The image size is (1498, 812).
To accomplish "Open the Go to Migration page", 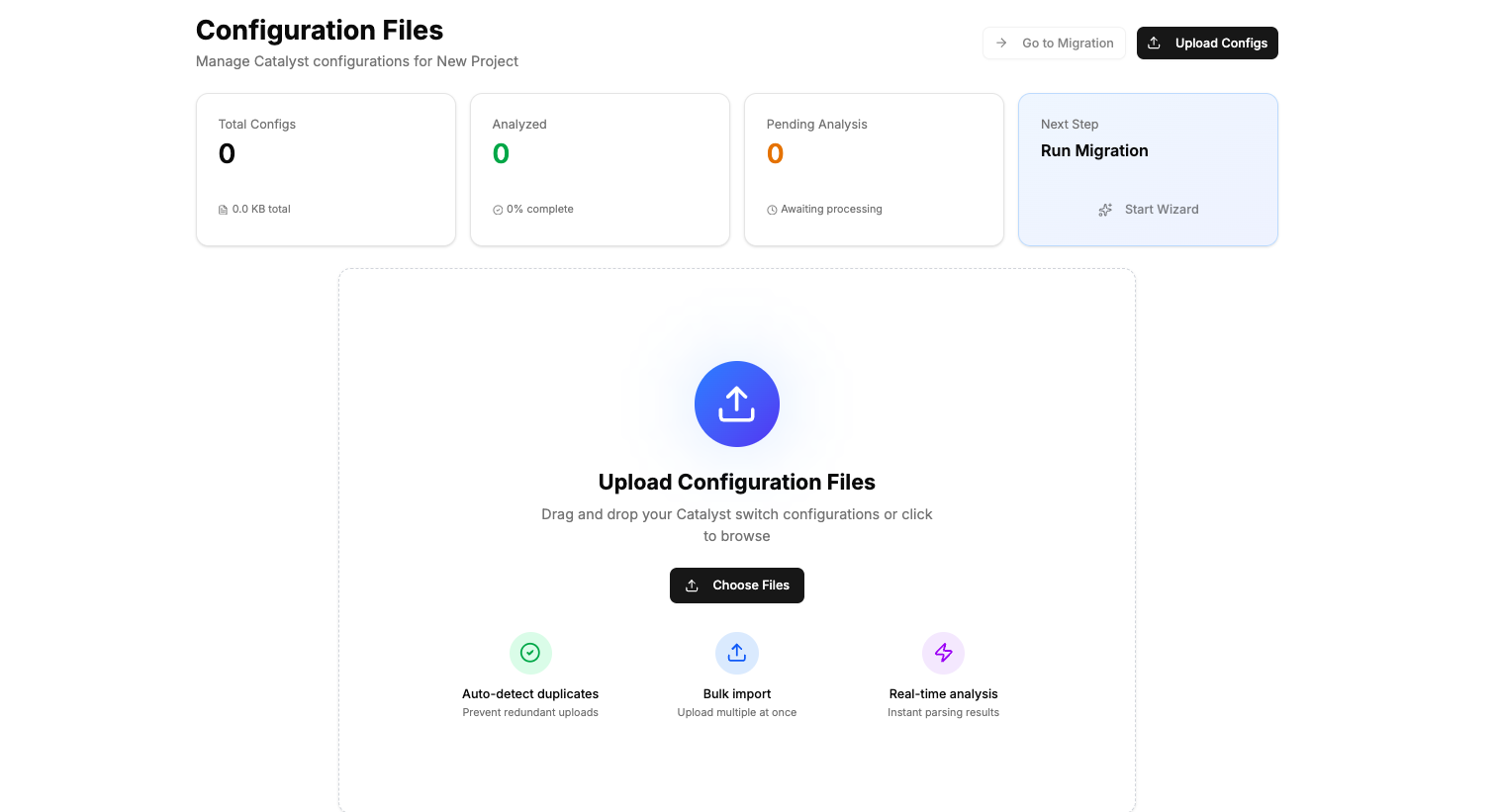I will point(1054,44).
